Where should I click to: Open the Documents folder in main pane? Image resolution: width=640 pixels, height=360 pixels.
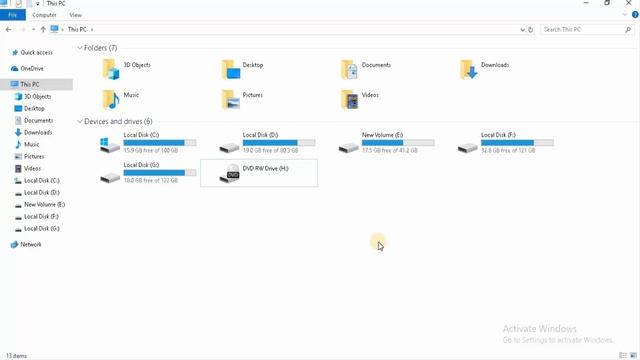pyautogui.click(x=349, y=69)
